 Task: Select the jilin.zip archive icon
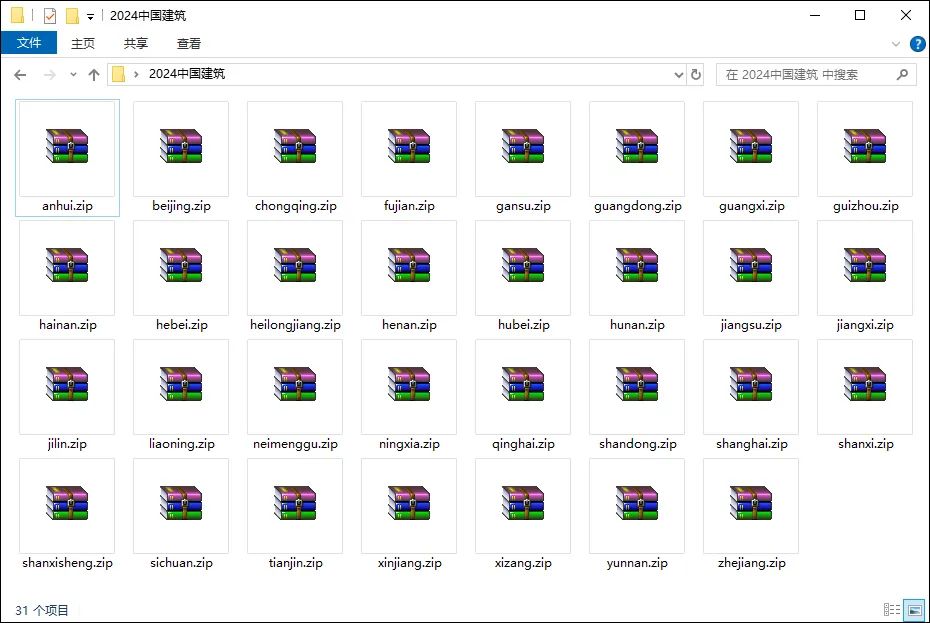point(67,384)
